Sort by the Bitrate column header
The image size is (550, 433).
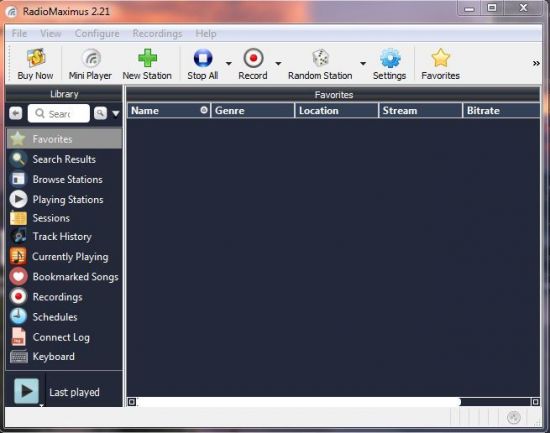pyautogui.click(x=502, y=111)
